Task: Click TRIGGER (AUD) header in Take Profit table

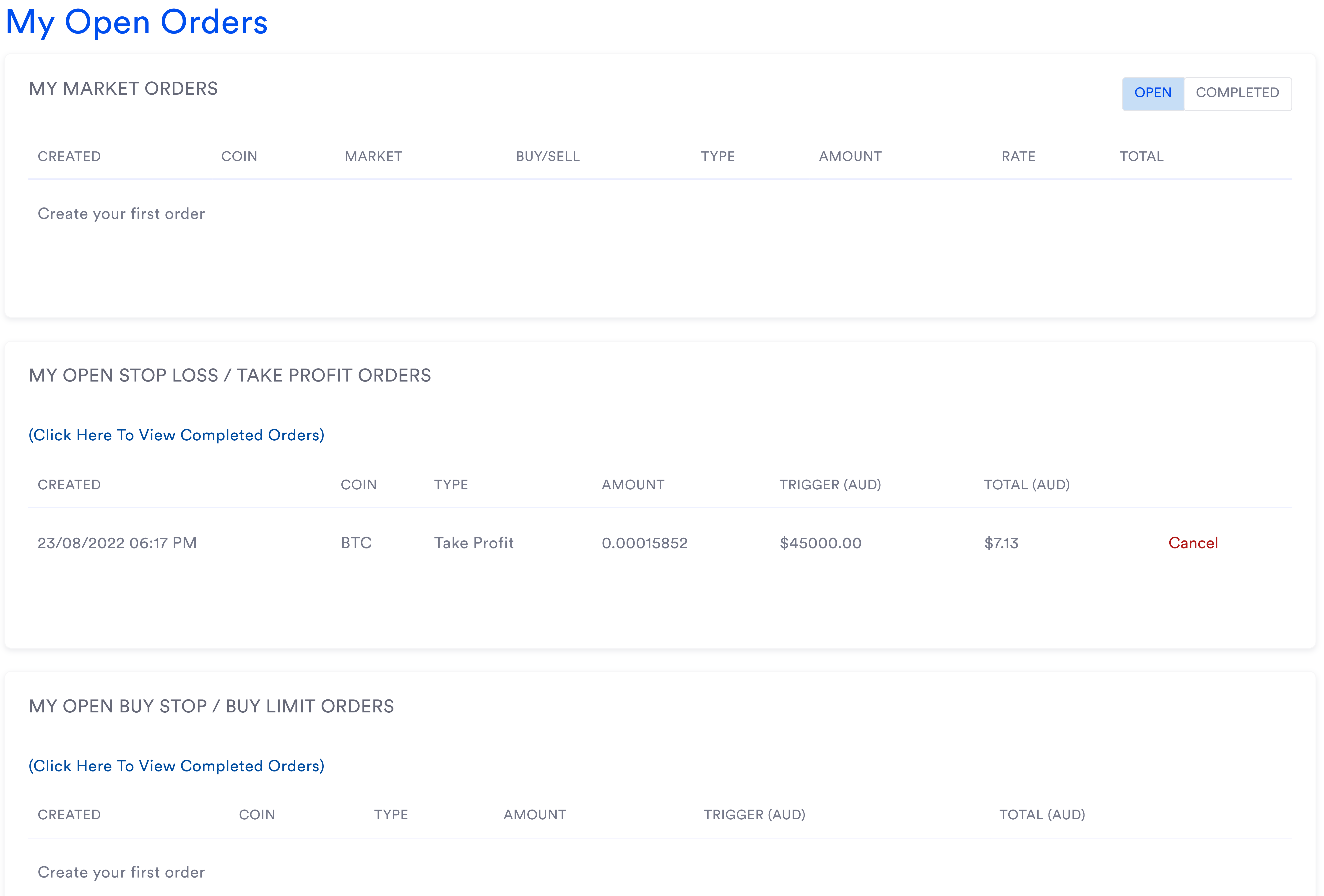Action: click(831, 485)
